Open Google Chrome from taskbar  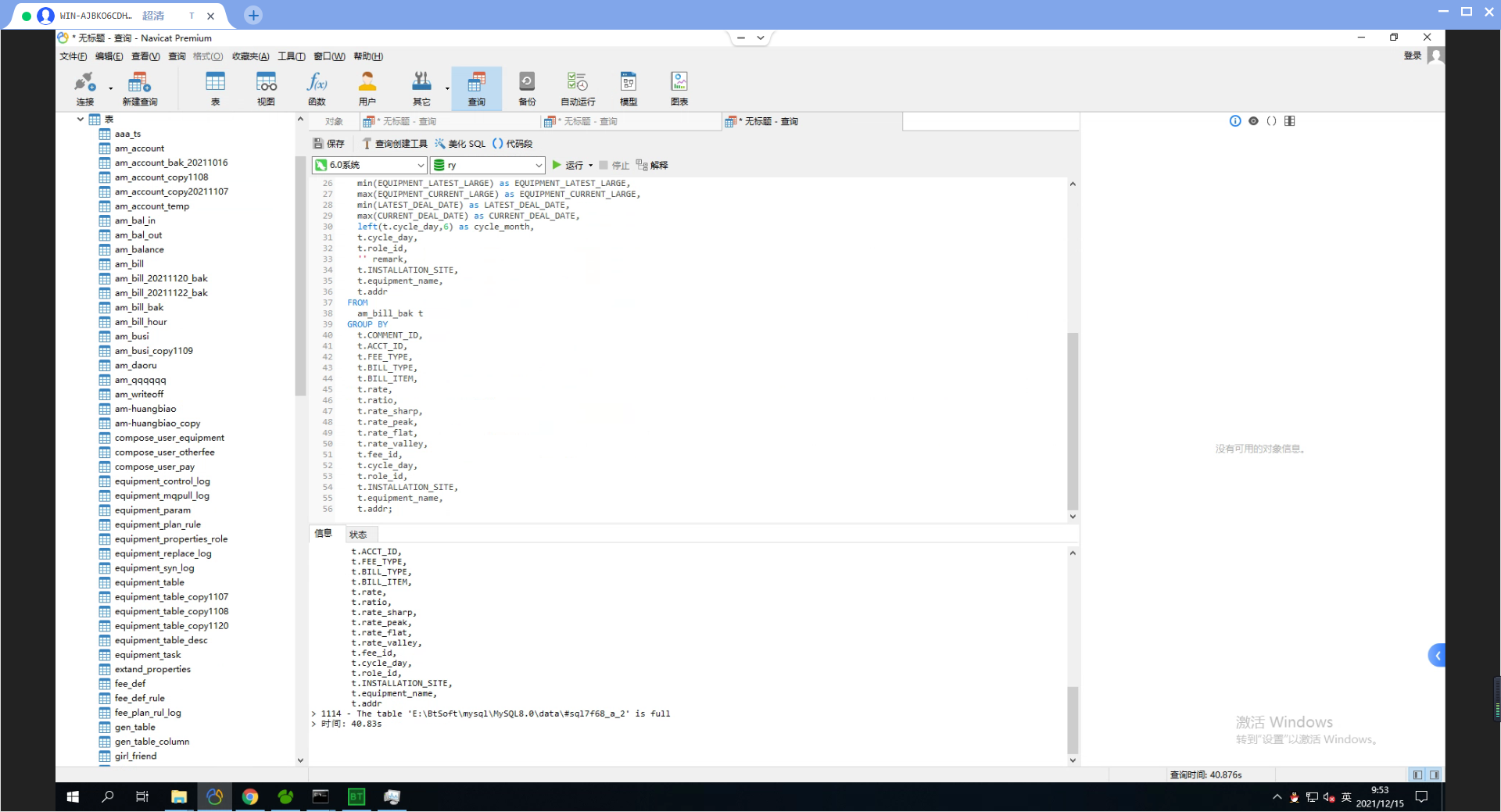(x=250, y=796)
